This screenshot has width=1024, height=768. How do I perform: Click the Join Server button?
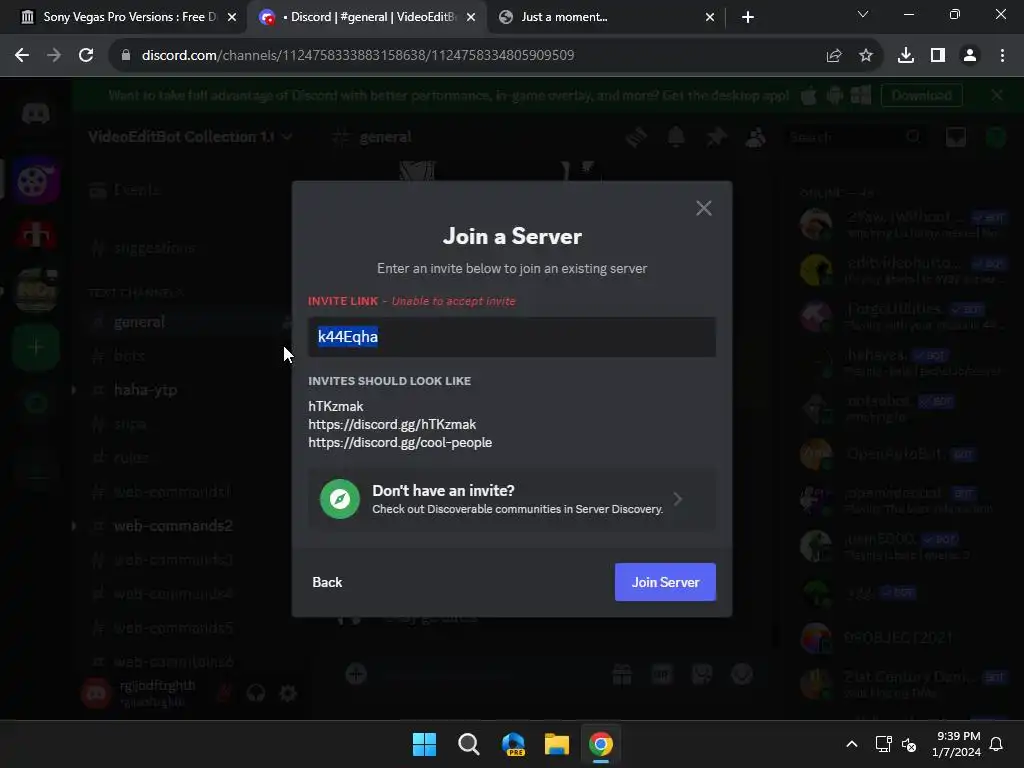coord(665,582)
